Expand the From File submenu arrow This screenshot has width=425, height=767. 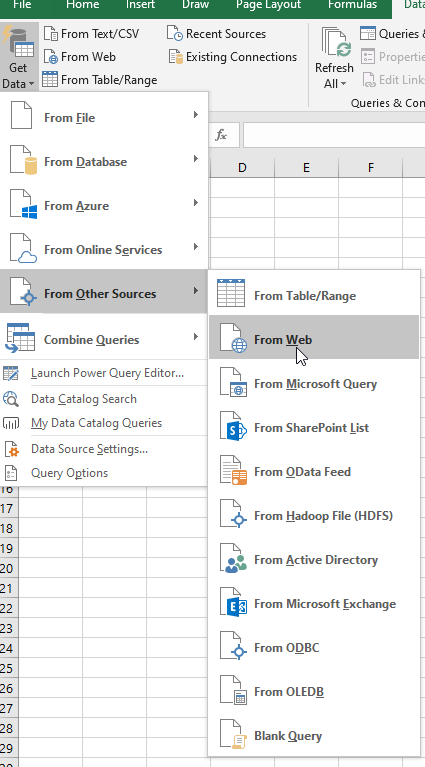196,115
